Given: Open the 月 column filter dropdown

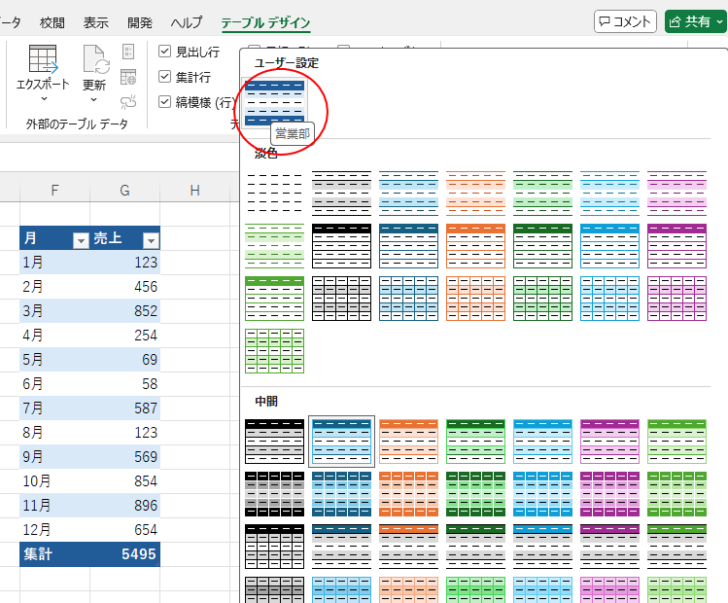Looking at the screenshot, I should 80,240.
